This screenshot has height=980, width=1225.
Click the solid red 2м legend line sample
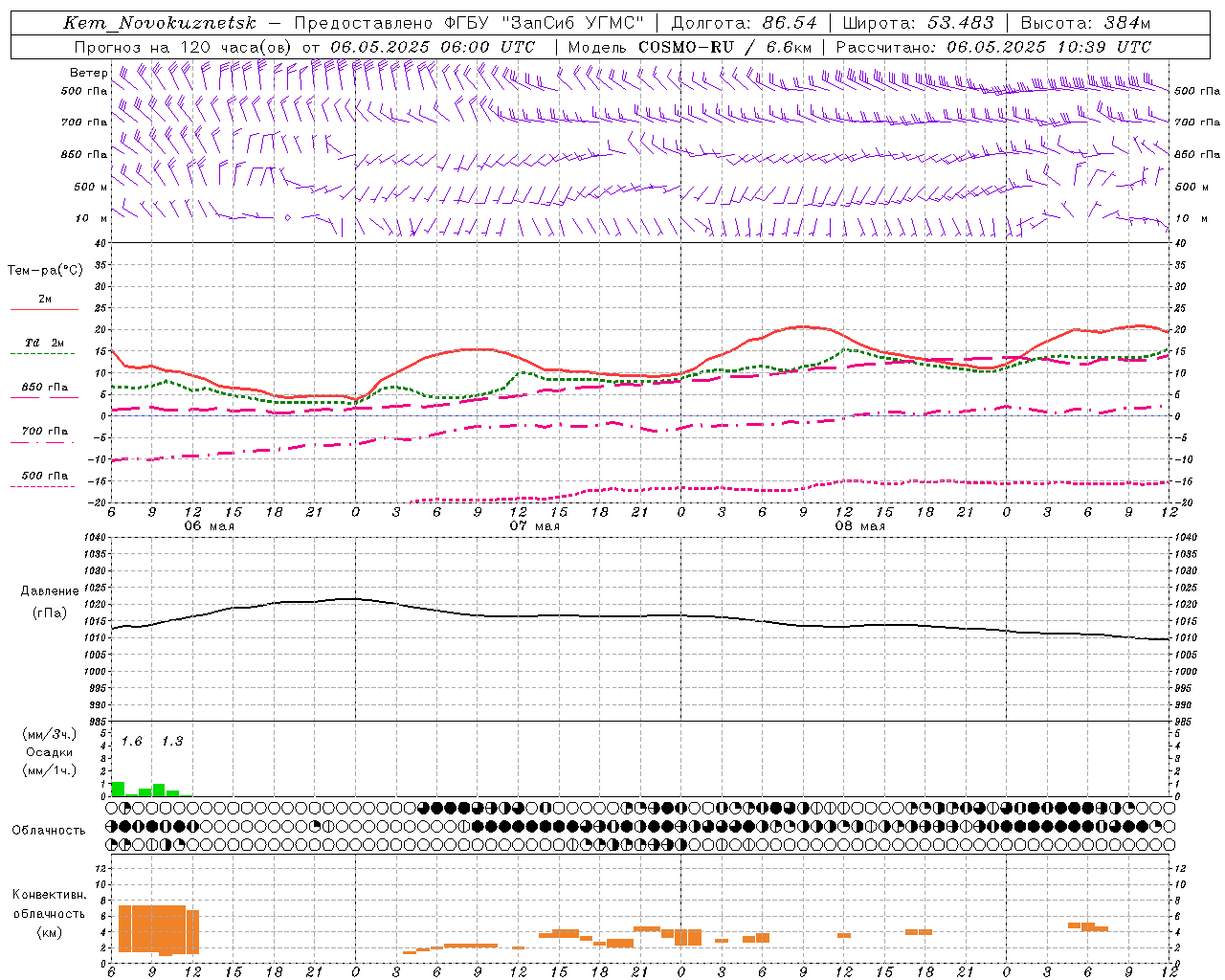(x=44, y=309)
